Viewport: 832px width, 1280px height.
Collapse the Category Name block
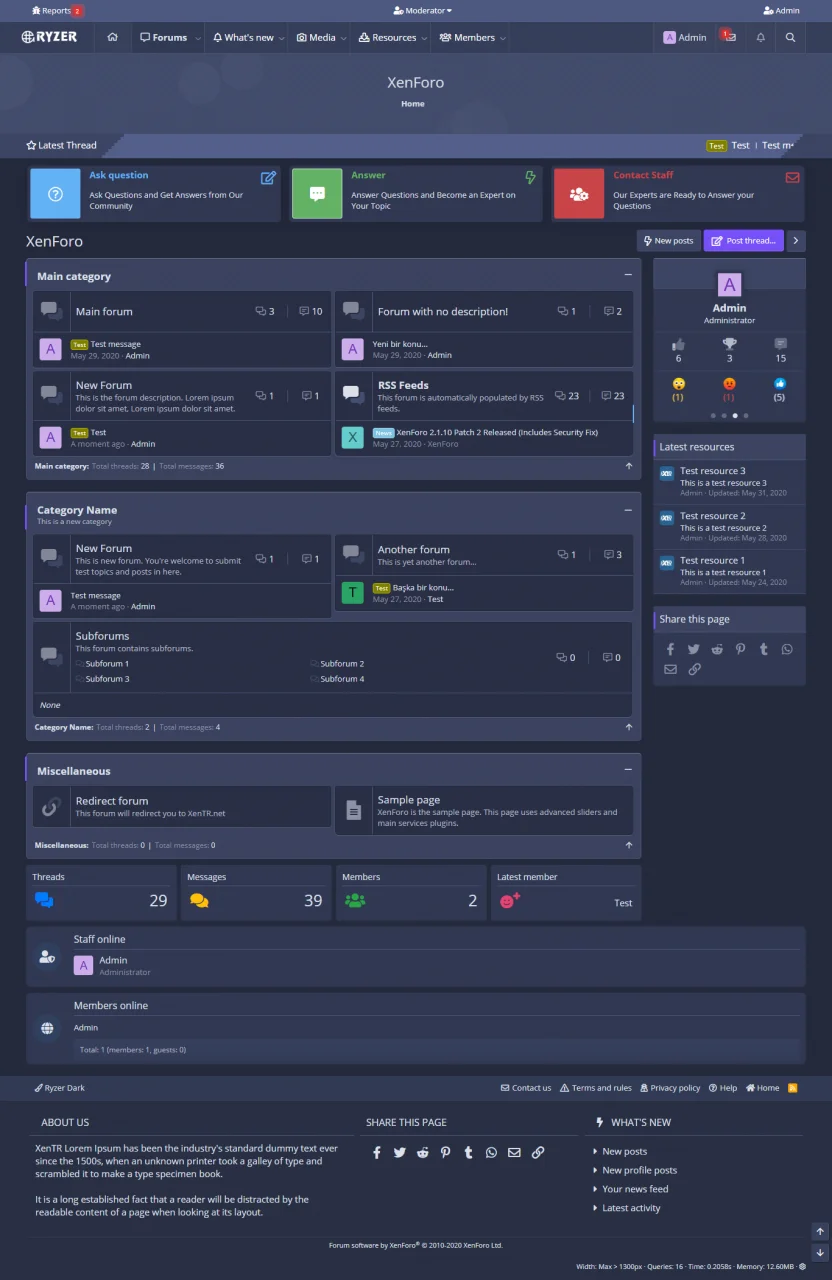[x=628, y=510]
